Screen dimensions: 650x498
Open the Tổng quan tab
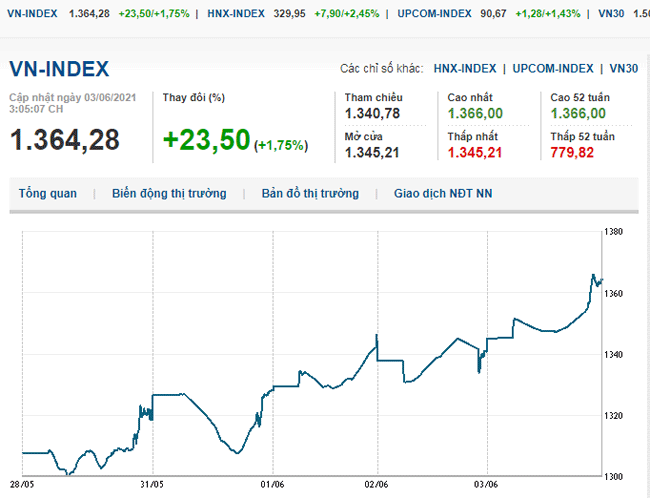click(48, 194)
